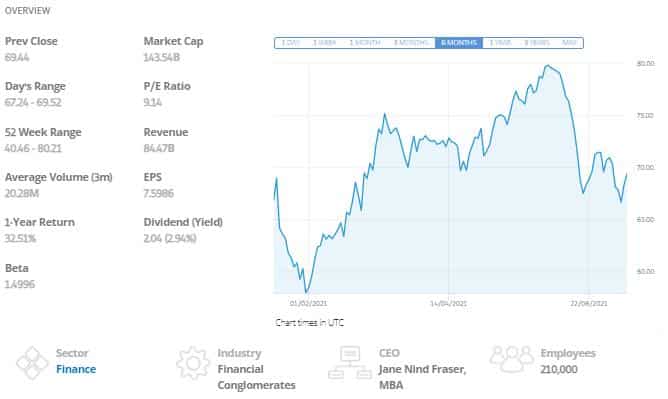Viewport: 668px width, 399px height.
Task: Click the Average Volume (3m) label
Action: (x=59, y=177)
